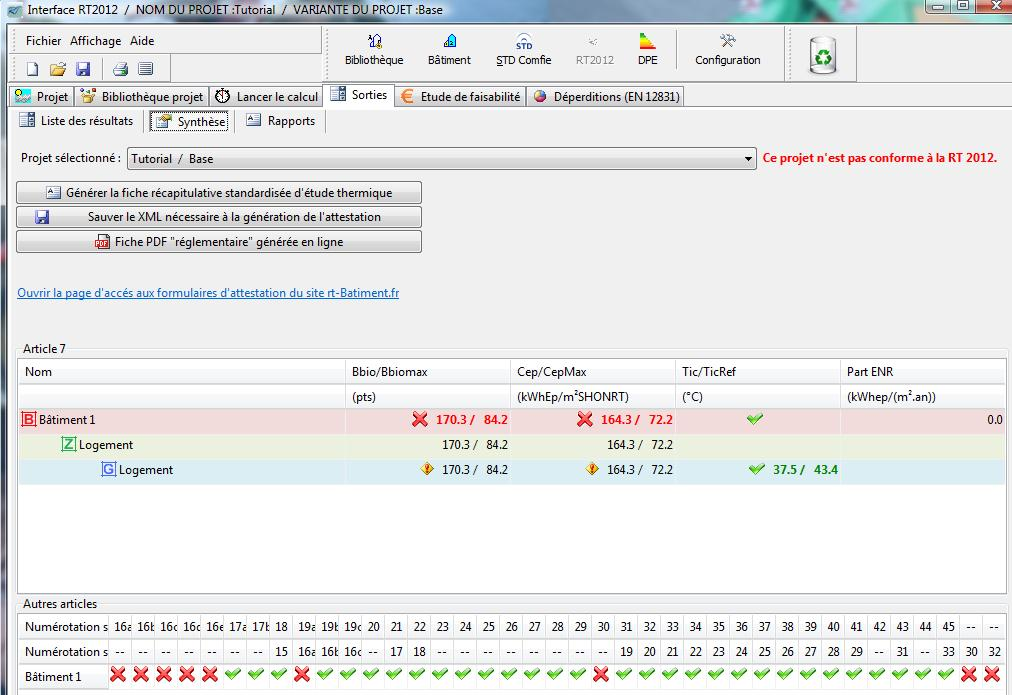Screen dimensions: 1012x695
Task: Click the recycle bin icon
Action: [x=823, y=55]
